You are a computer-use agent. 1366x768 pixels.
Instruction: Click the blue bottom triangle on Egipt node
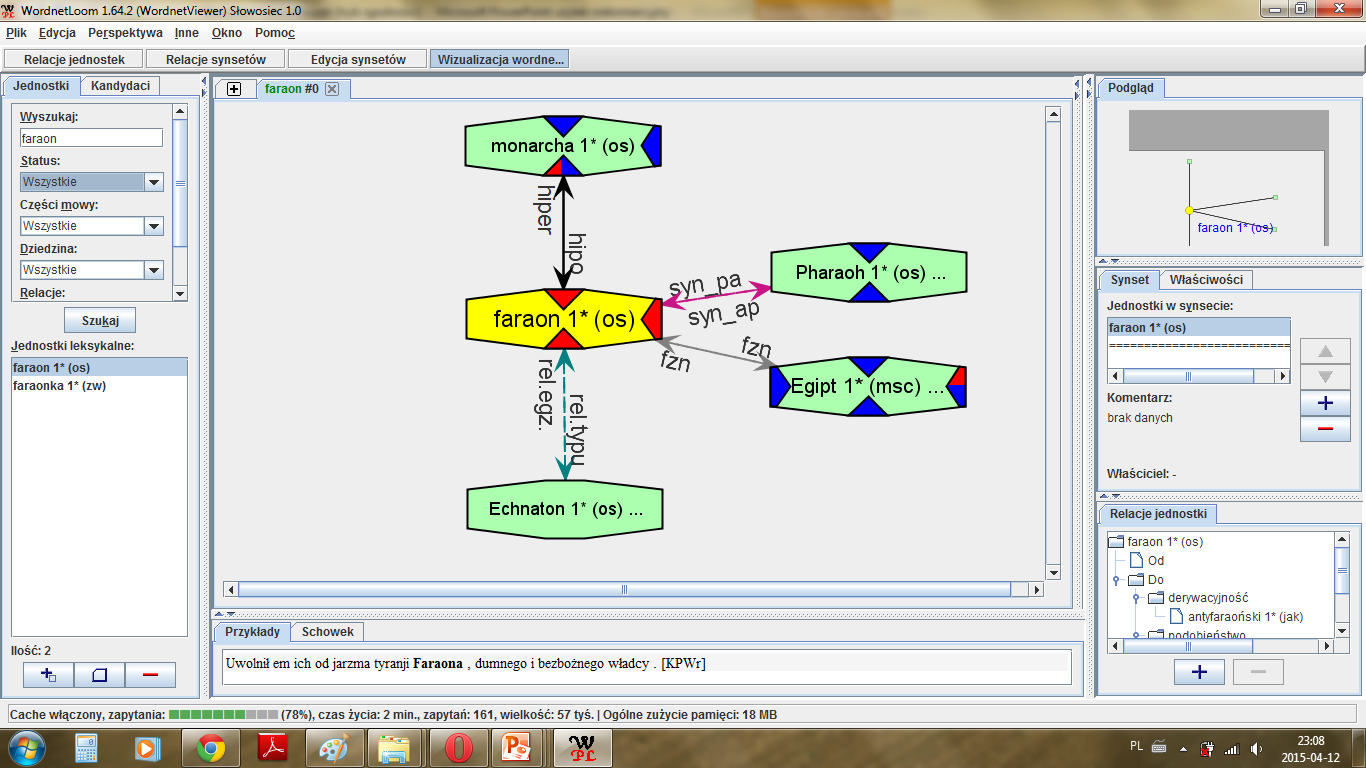coord(868,406)
